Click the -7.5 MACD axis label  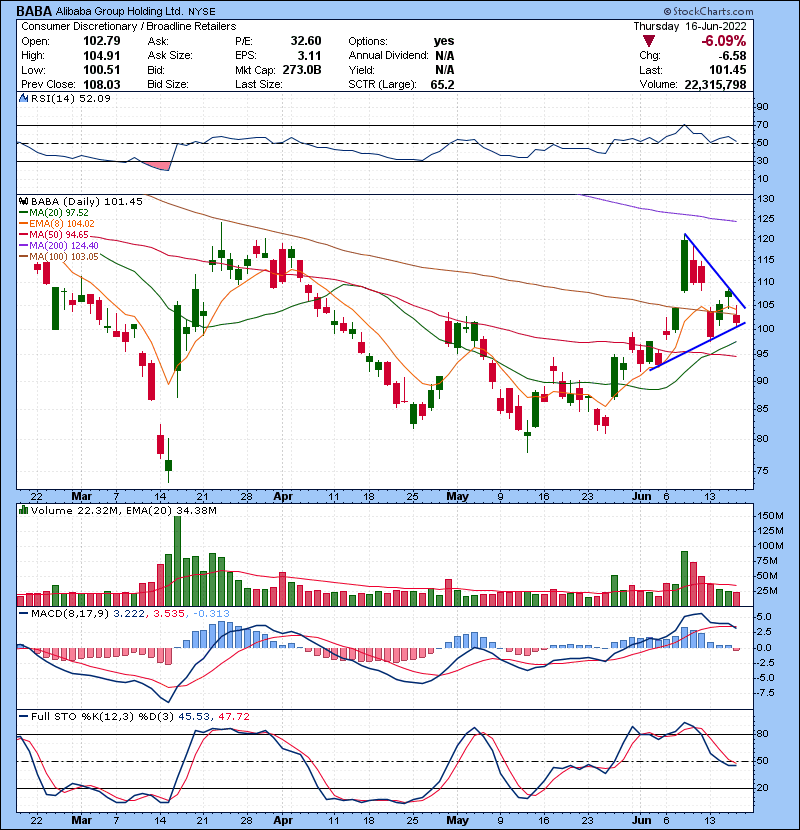point(768,692)
